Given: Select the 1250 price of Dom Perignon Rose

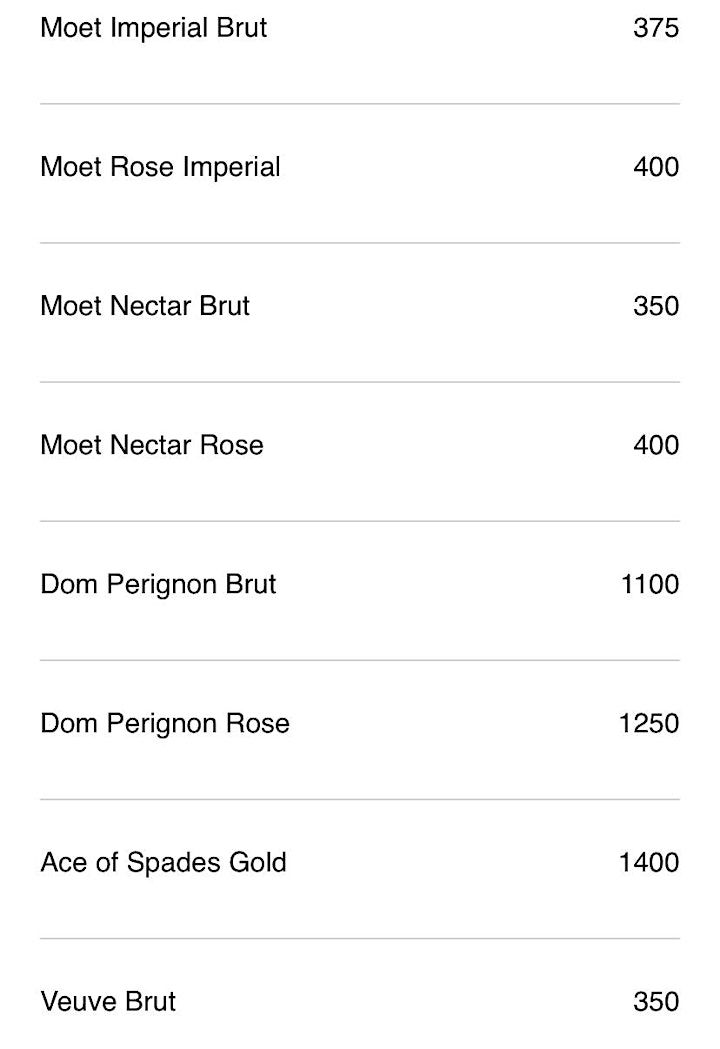Looking at the screenshot, I should (x=649, y=723).
